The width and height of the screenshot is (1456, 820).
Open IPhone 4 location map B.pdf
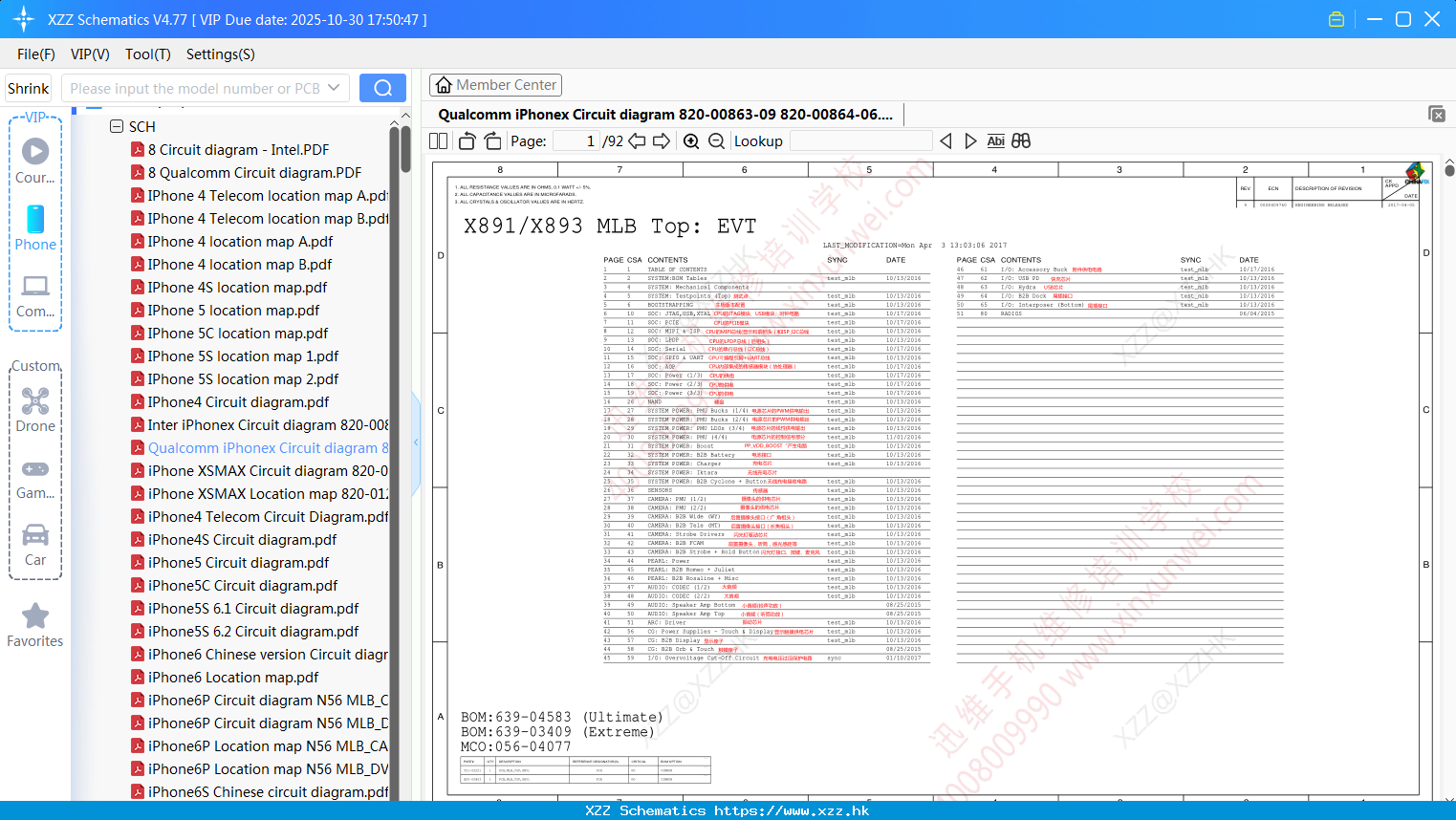point(240,264)
